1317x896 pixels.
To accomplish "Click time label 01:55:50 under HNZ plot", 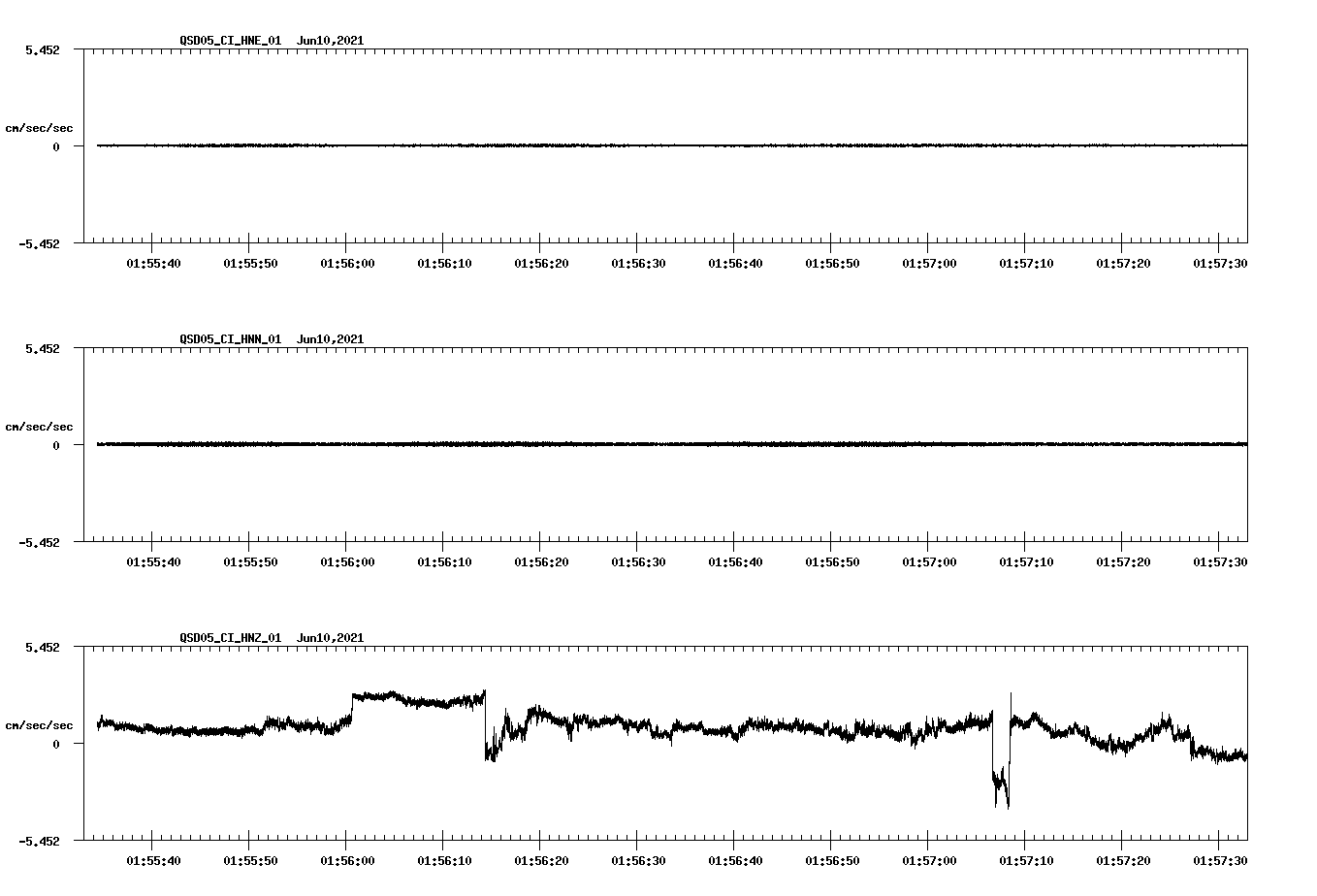I will (x=250, y=861).
